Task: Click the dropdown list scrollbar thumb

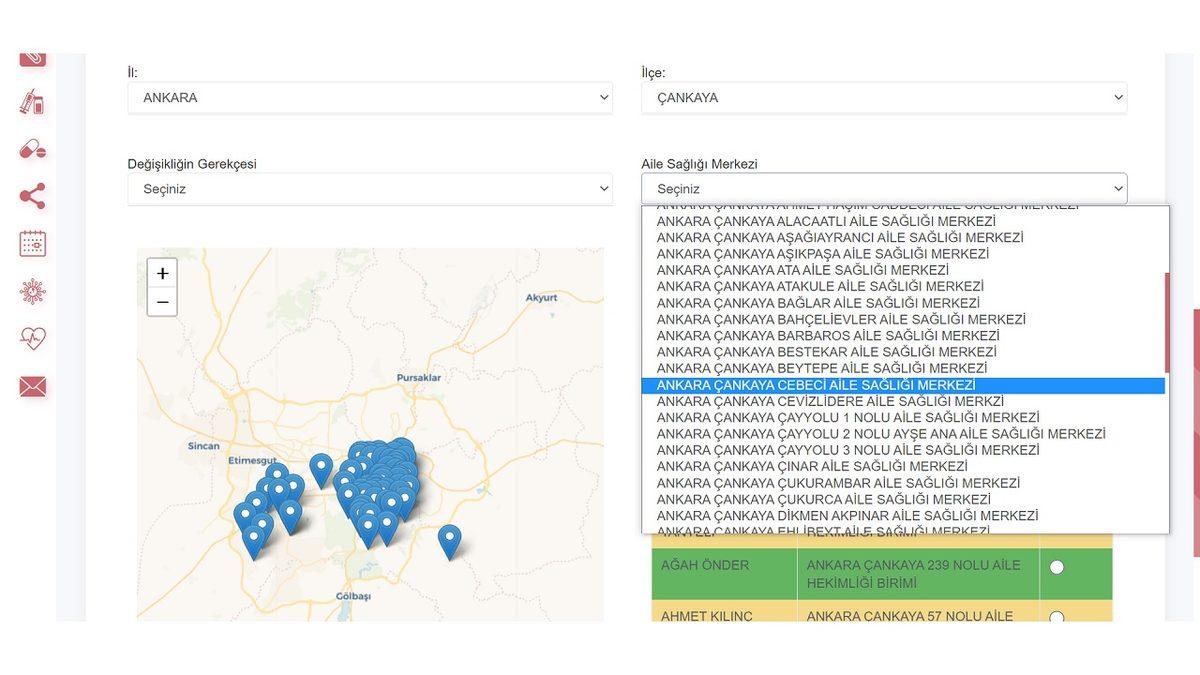Action: pyautogui.click(x=1165, y=322)
